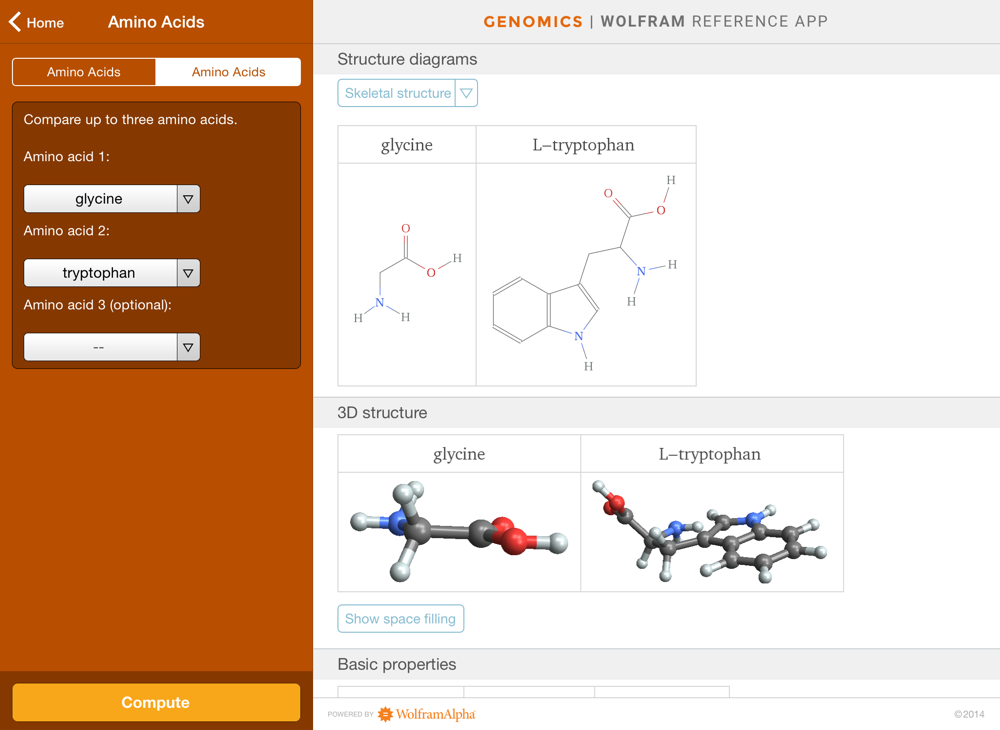Click the Compute button
The image size is (1000, 730).
[156, 702]
